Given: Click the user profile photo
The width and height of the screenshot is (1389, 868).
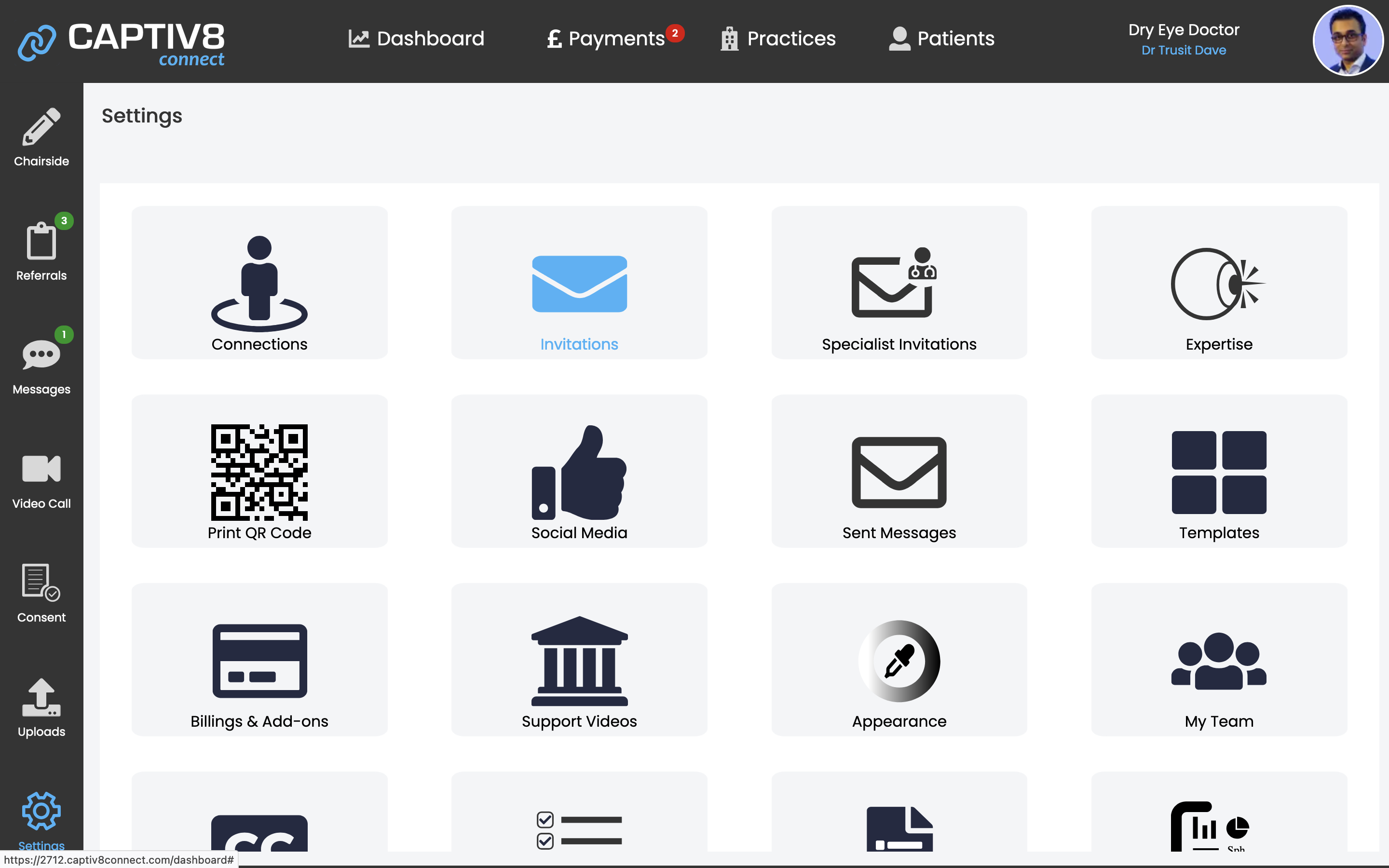Looking at the screenshot, I should (x=1348, y=40).
